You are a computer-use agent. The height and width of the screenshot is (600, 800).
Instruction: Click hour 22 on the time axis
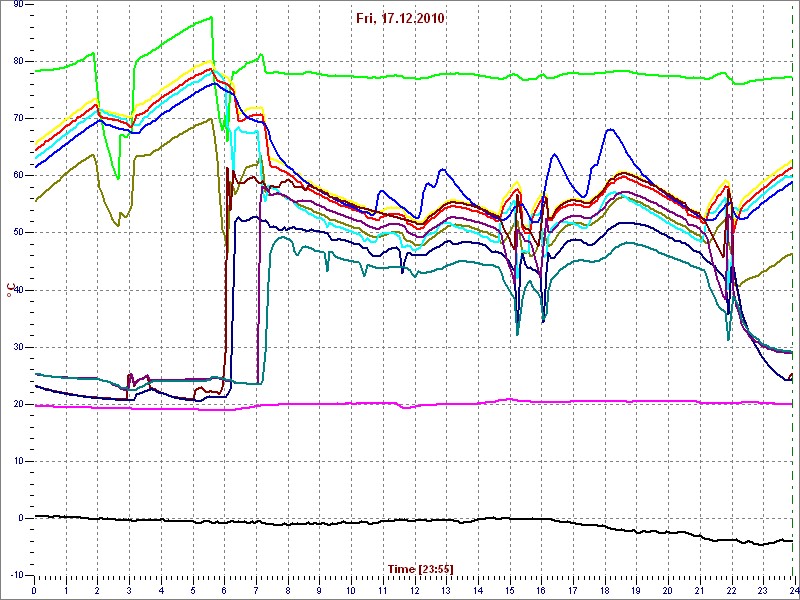(x=731, y=590)
